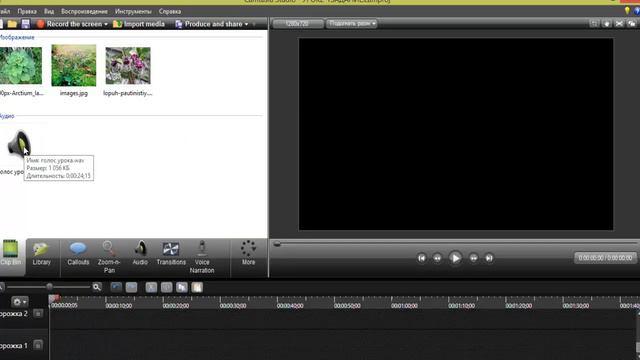Click the lightbulb tips icon
640x360 pixels.
[x=627, y=11]
